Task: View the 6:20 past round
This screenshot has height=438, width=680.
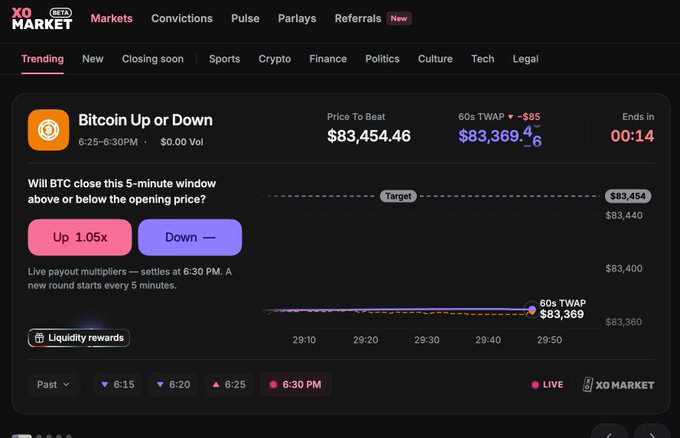Action: (173, 385)
